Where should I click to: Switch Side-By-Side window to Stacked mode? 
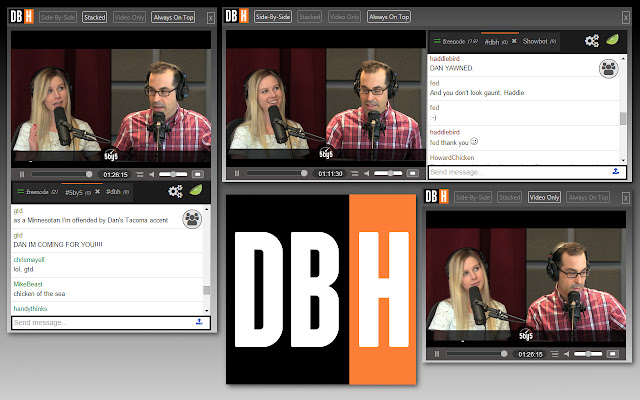click(309, 17)
